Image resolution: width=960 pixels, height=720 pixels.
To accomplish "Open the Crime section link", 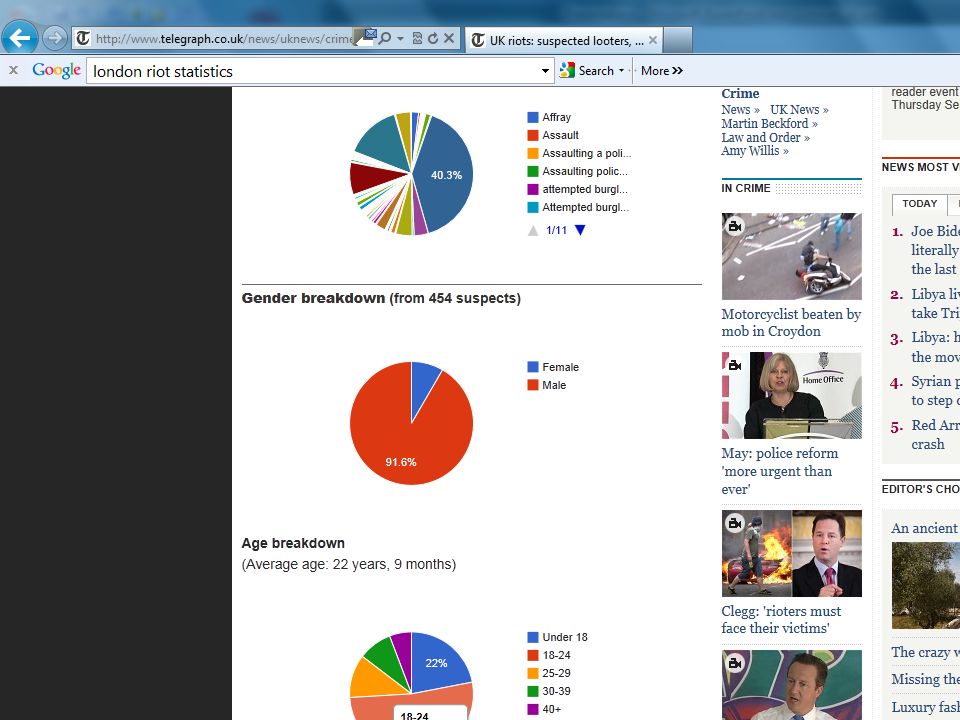I will point(740,94).
